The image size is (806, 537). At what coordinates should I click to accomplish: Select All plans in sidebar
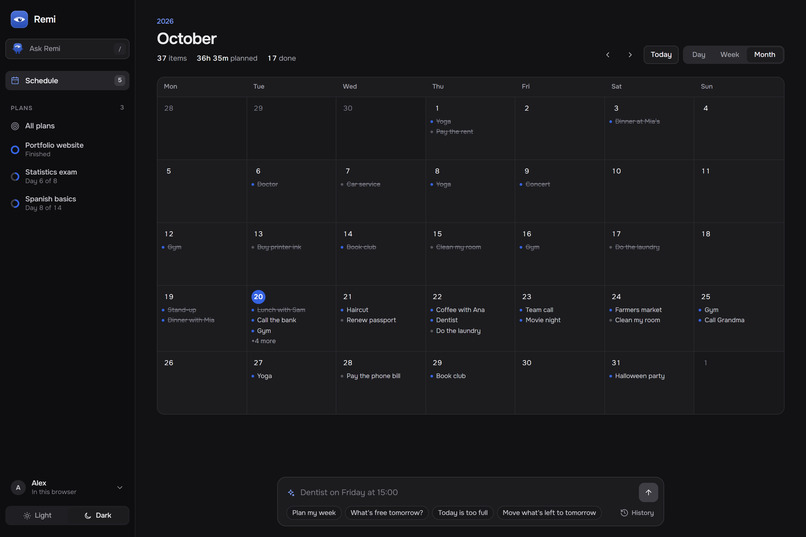point(67,126)
